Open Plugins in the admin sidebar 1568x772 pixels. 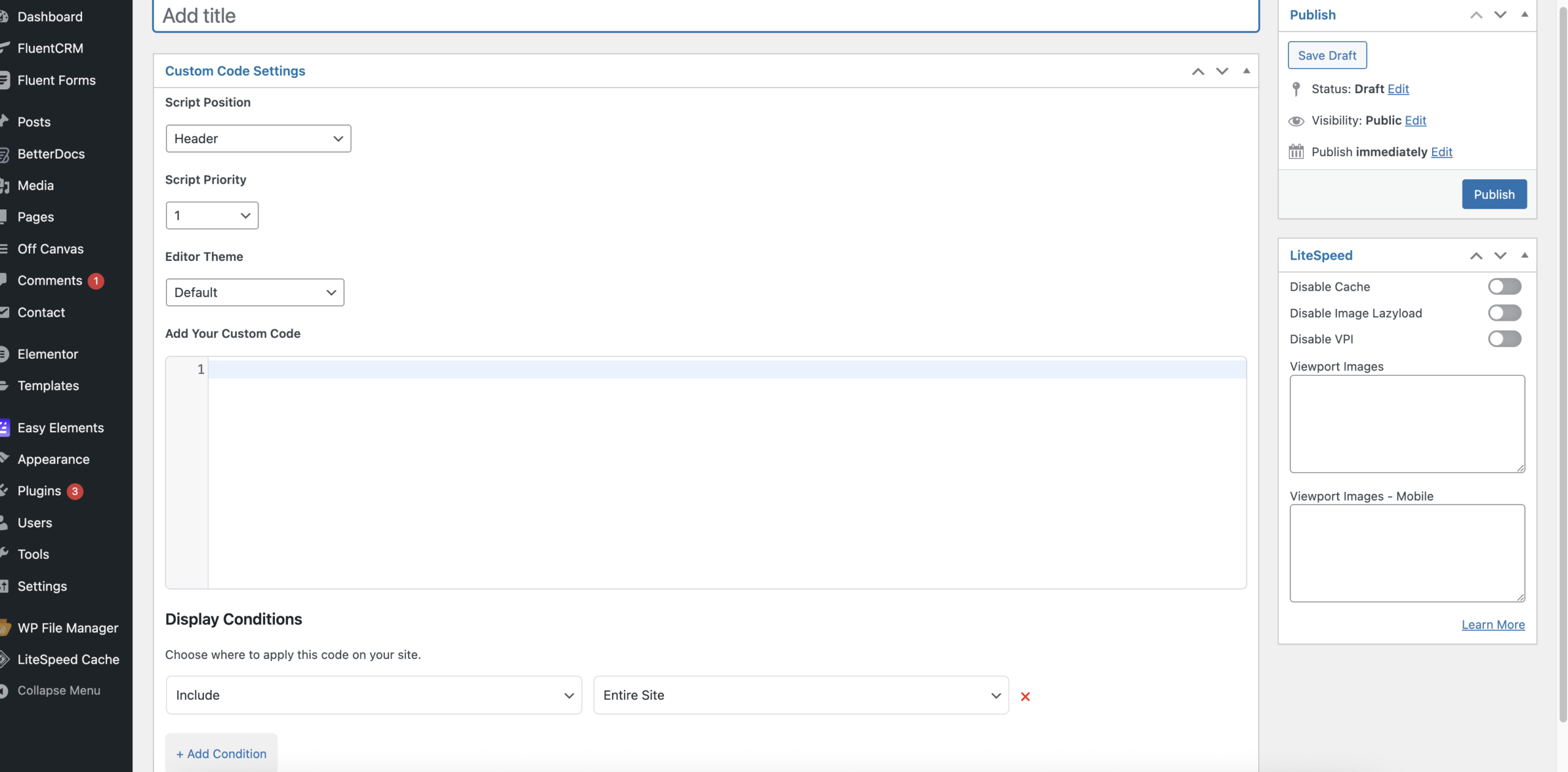click(39, 491)
